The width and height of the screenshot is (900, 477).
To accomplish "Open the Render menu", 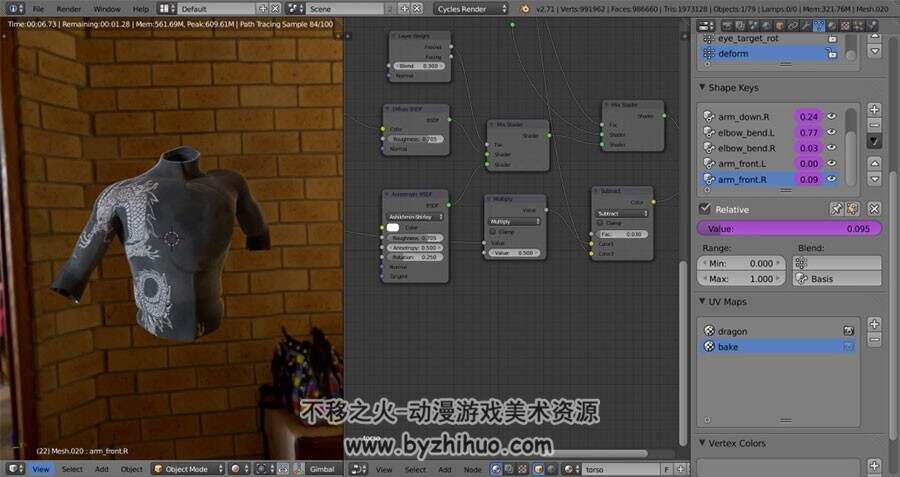I will coord(69,9).
